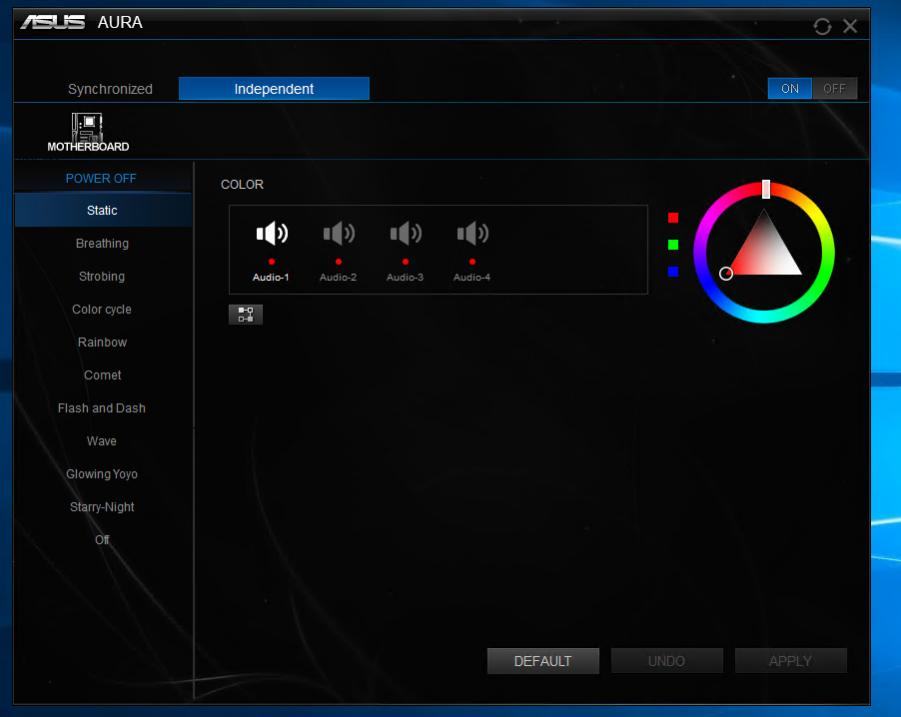Click the ASUS logo

point(53,22)
